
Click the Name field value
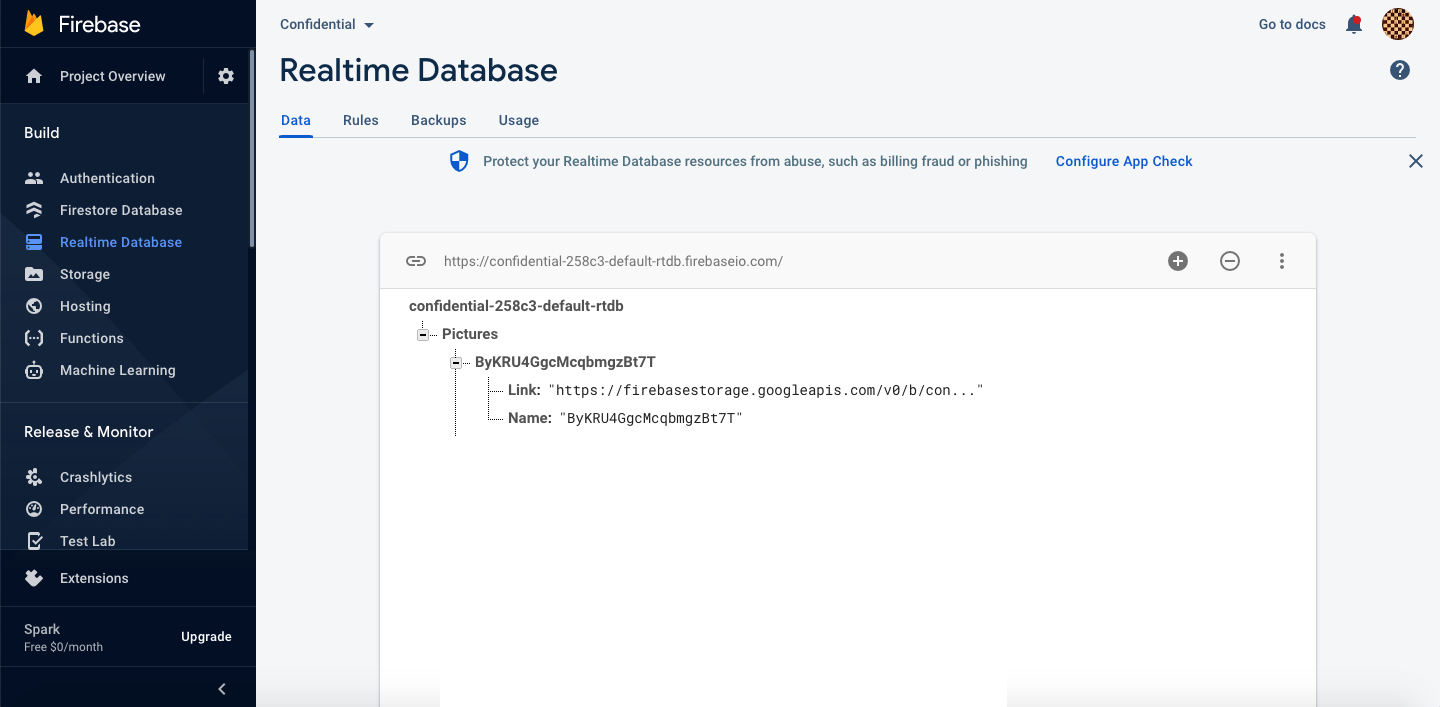pyautogui.click(x=651, y=418)
